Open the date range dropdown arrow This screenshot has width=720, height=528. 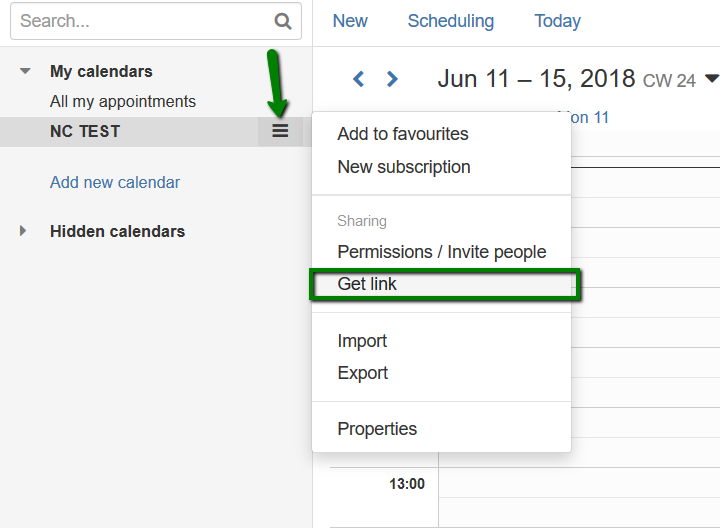[x=711, y=79]
